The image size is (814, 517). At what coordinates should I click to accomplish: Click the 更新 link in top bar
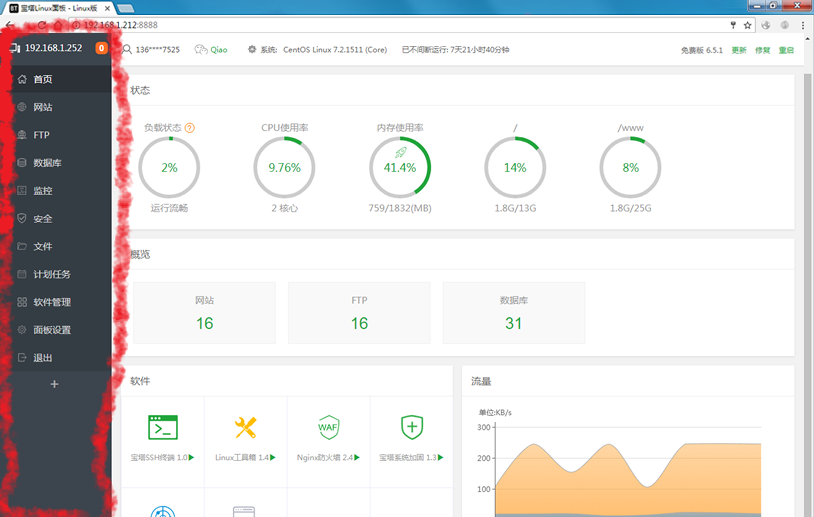click(739, 50)
